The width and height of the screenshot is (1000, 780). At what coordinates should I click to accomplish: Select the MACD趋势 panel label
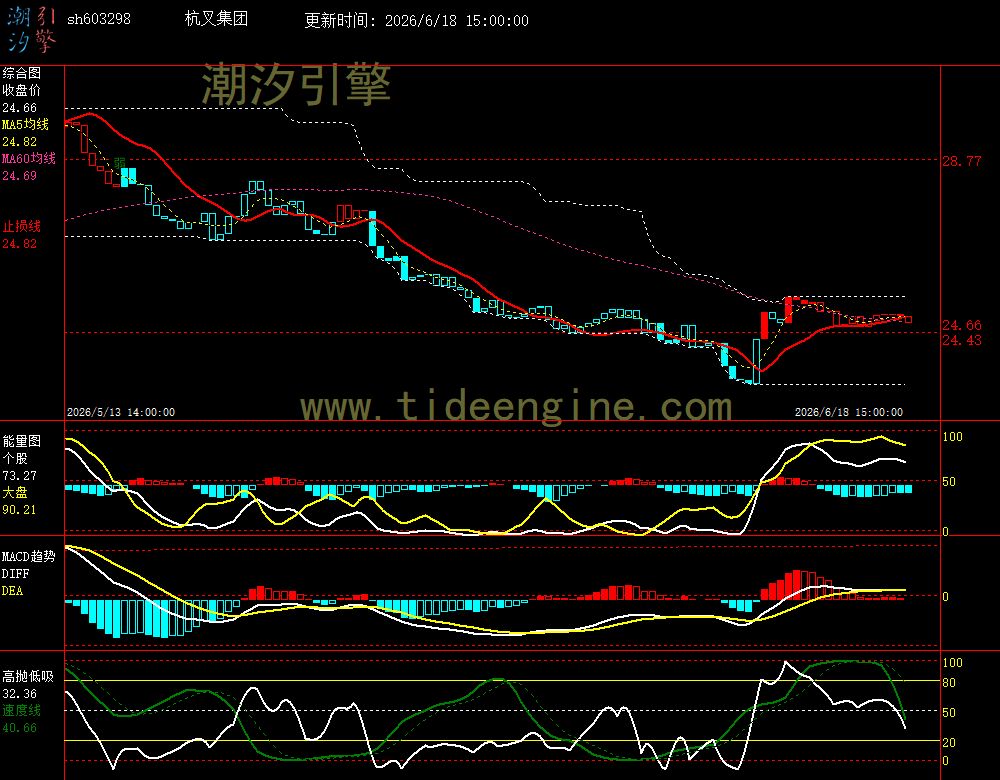tap(28, 556)
